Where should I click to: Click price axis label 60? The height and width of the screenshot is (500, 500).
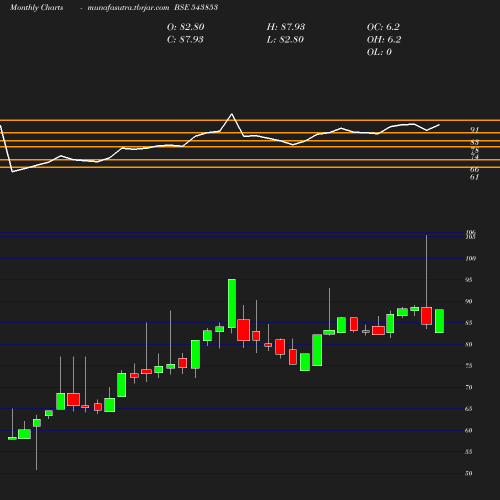tap(469, 430)
